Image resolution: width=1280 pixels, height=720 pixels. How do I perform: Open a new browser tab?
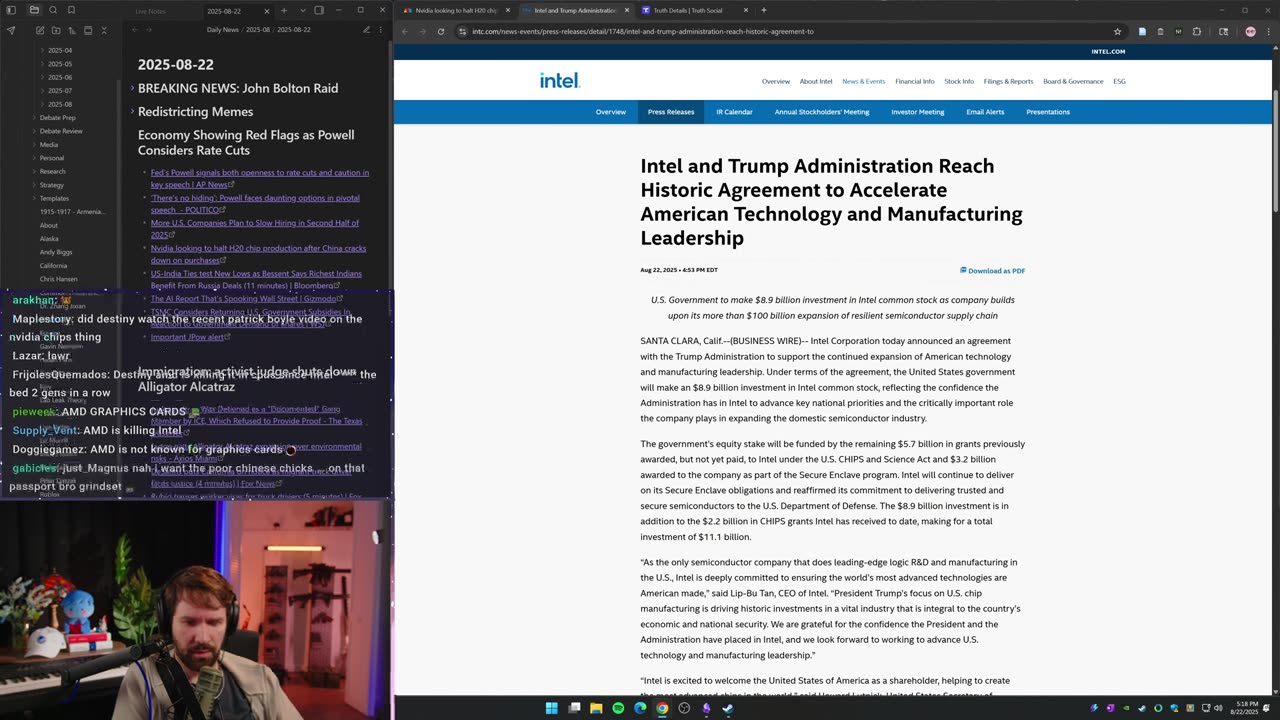click(764, 11)
